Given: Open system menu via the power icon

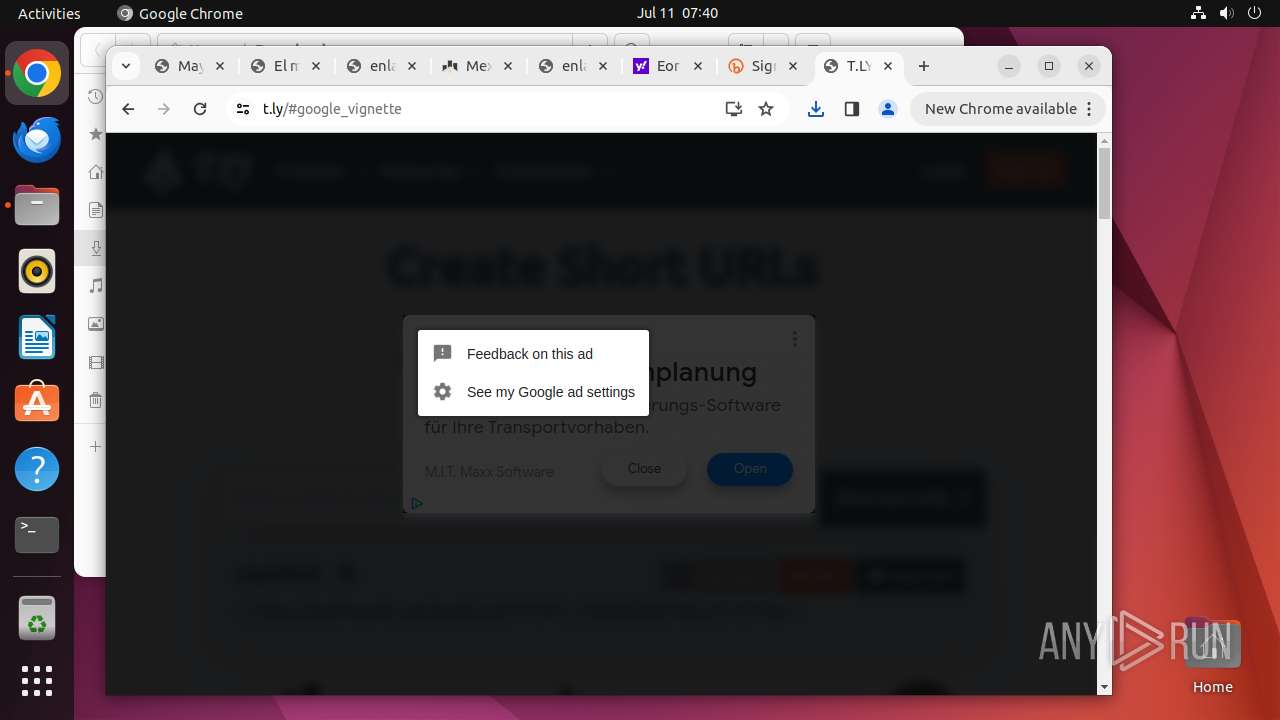Looking at the screenshot, I should (1256, 13).
